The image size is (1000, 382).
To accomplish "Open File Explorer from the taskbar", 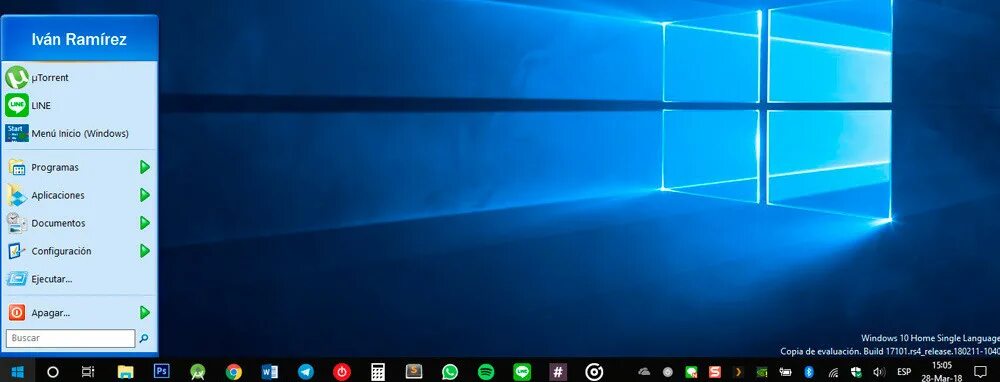I will (x=126, y=372).
